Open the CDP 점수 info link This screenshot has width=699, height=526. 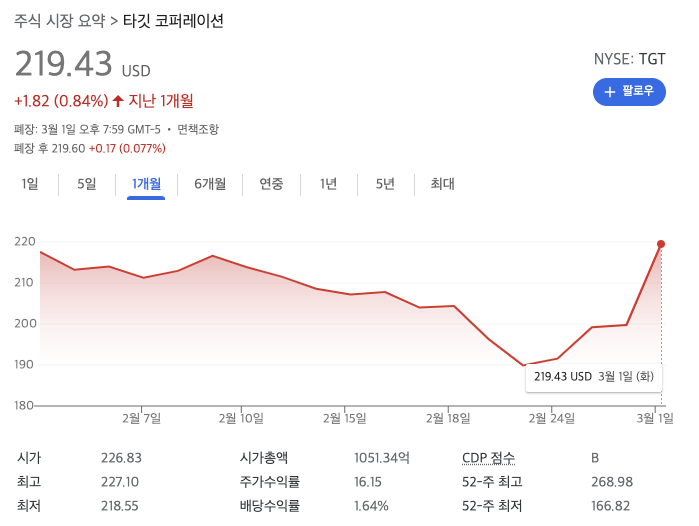489,458
